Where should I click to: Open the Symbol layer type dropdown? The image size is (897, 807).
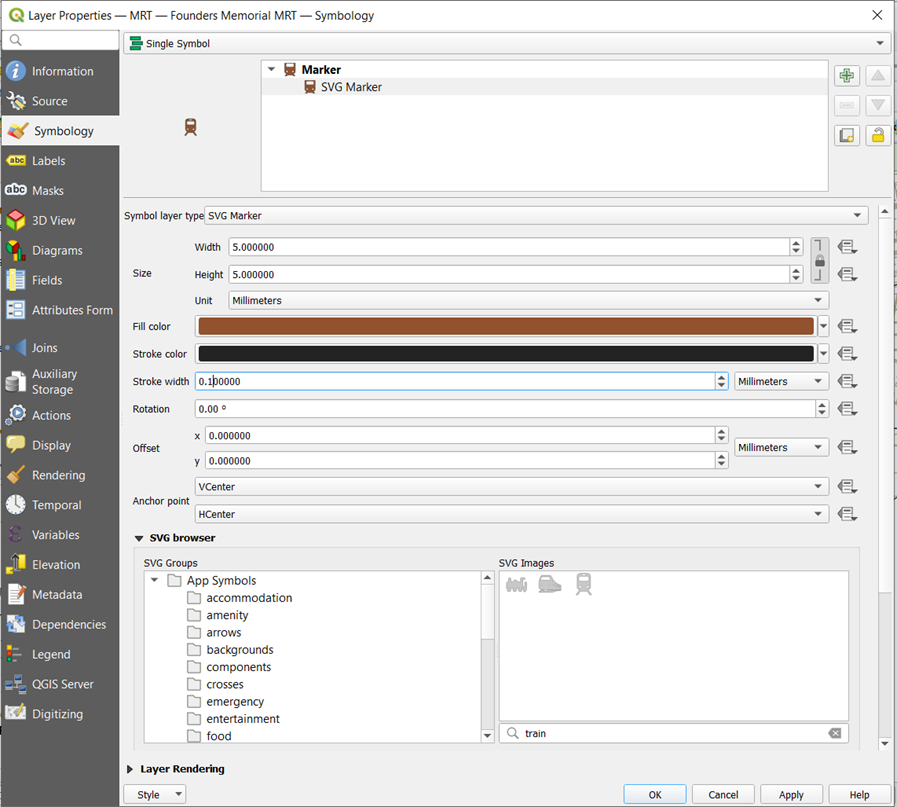pyautogui.click(x=536, y=216)
